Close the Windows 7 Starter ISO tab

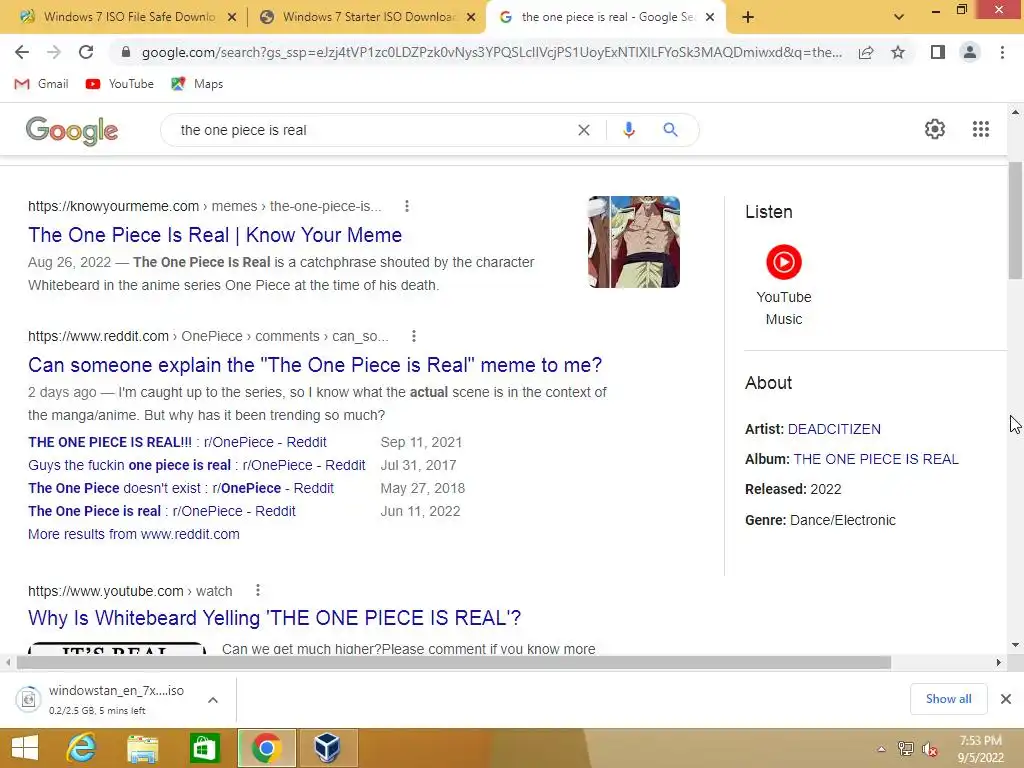tap(471, 17)
